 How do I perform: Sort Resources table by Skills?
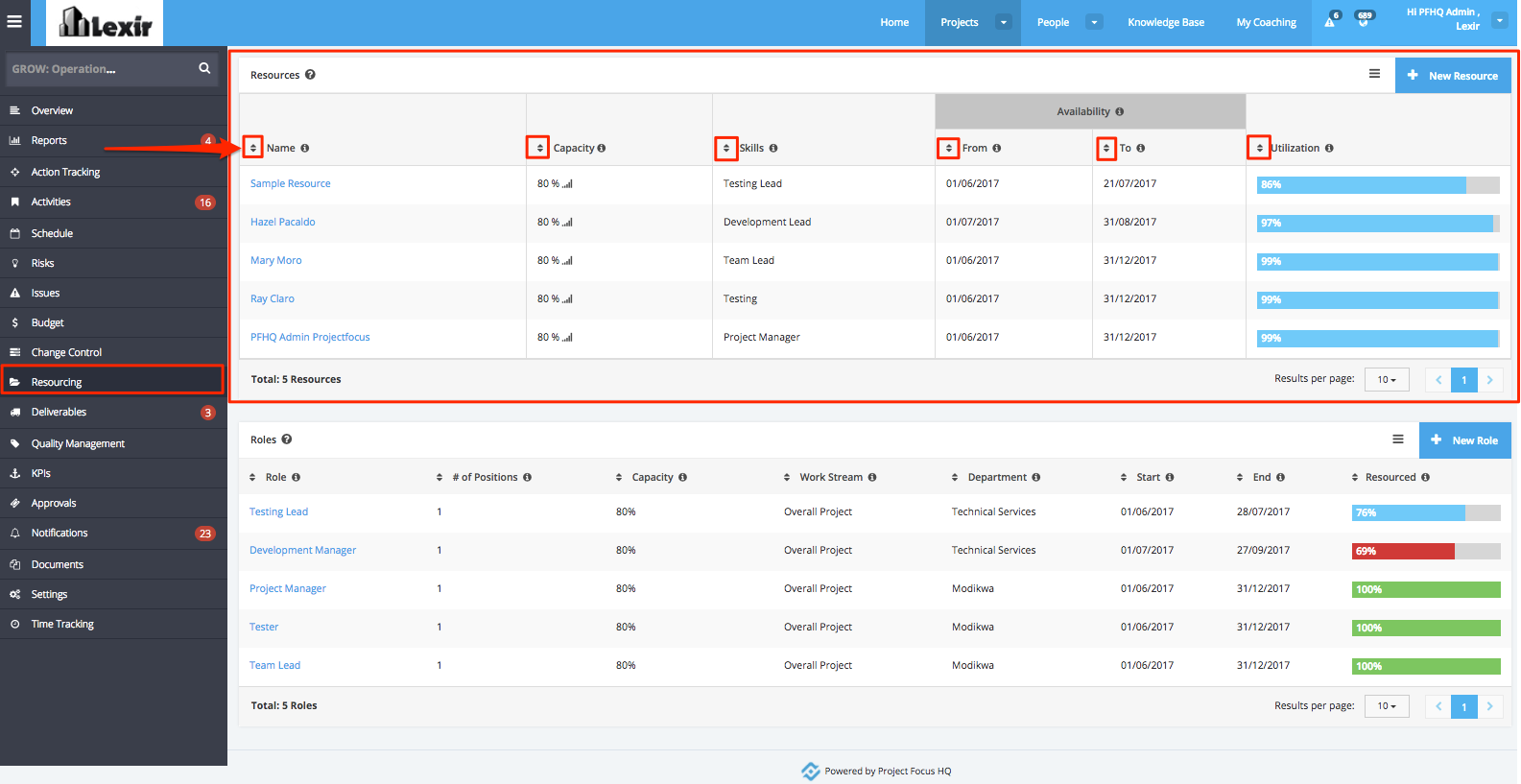[x=726, y=148]
